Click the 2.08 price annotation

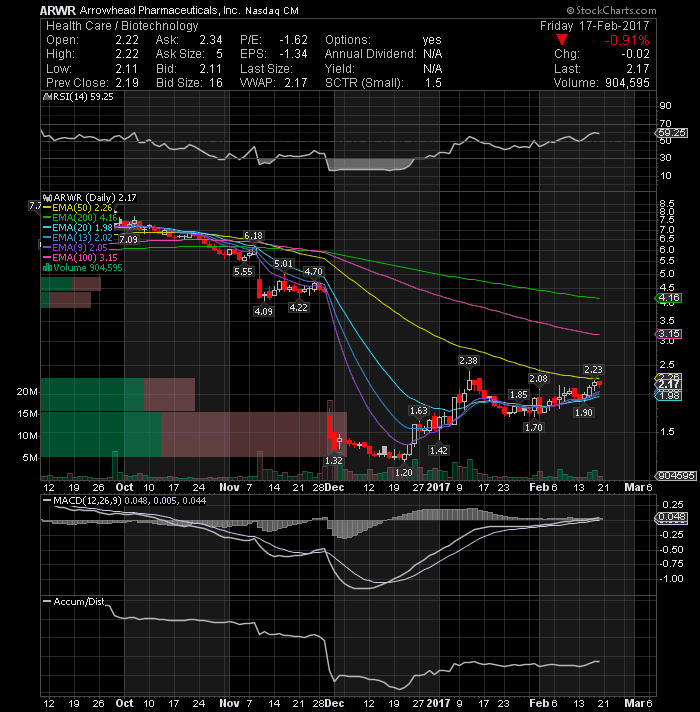click(538, 378)
